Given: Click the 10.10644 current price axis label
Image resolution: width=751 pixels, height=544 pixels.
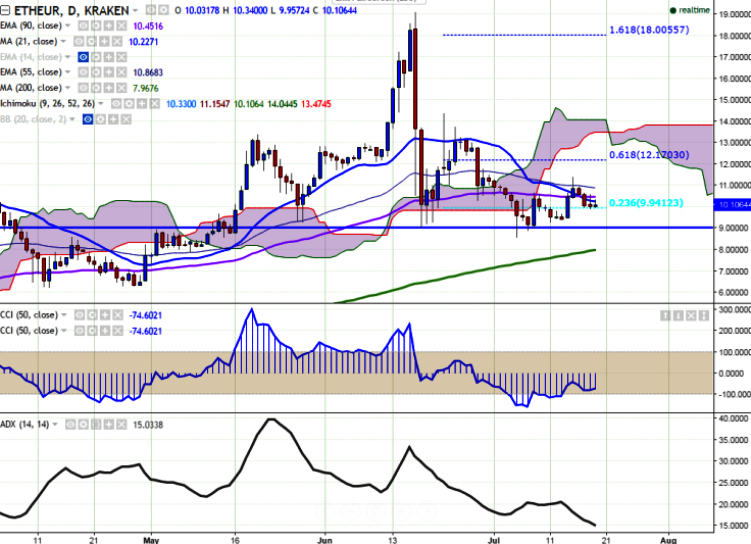Looking at the screenshot, I should tap(732, 205).
